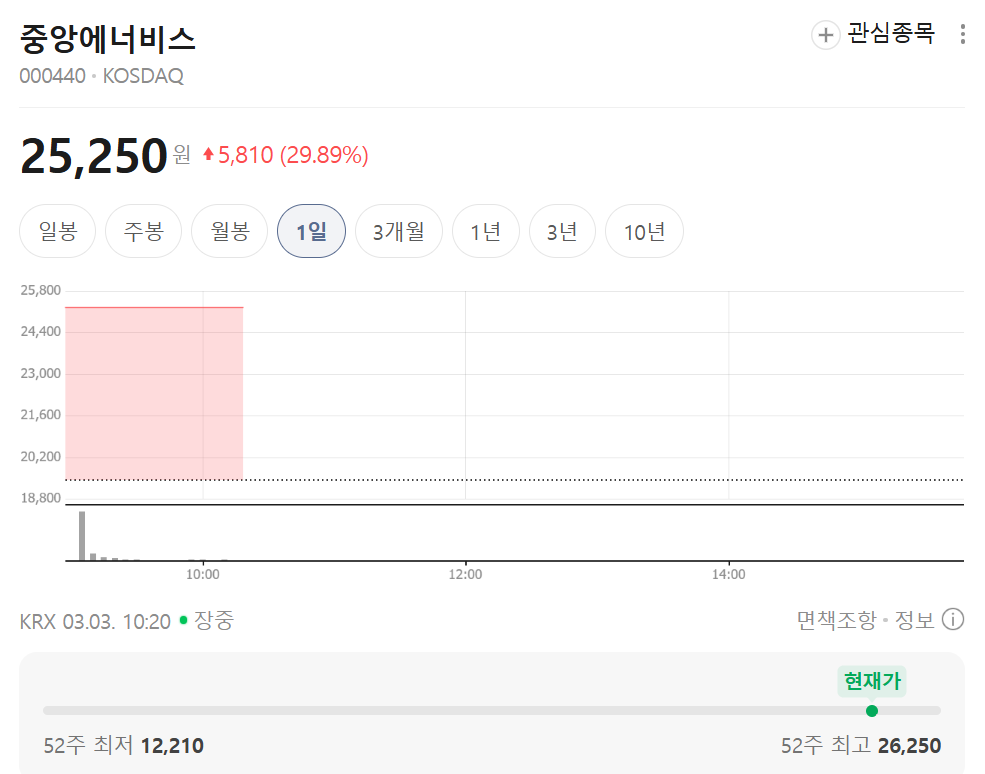Click the KRX 03.03. 10:20 timestamp

click(x=95, y=621)
